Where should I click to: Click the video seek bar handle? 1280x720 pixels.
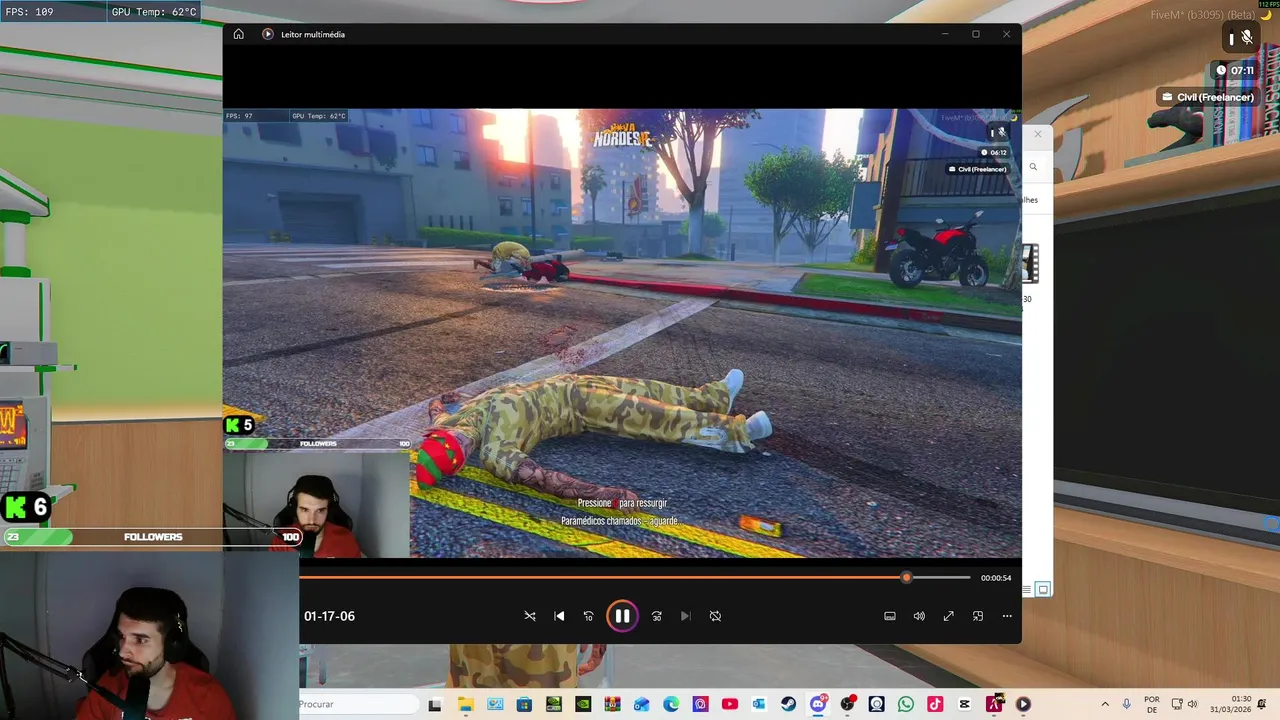[906, 577]
